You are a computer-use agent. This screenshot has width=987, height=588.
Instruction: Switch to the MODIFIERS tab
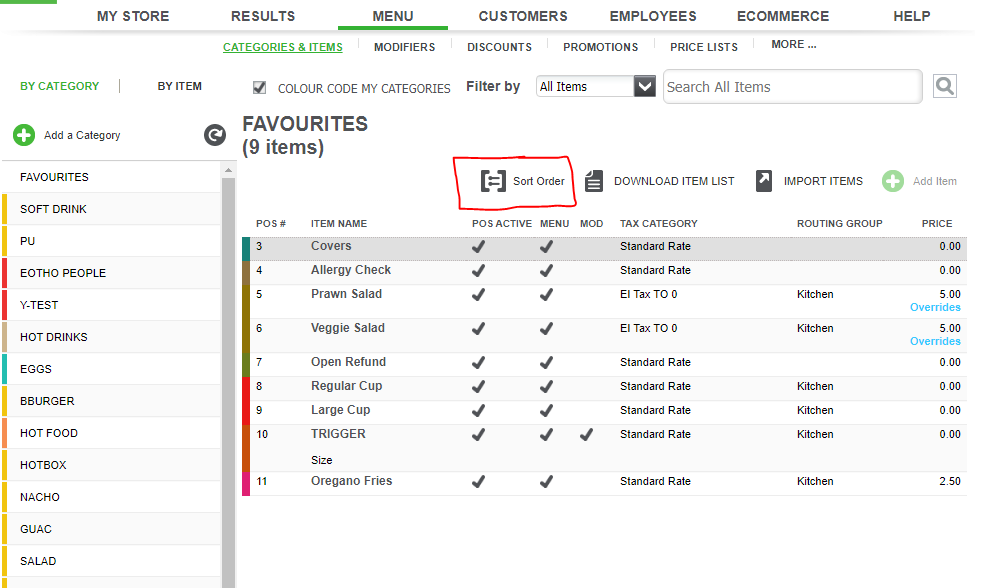pos(404,47)
